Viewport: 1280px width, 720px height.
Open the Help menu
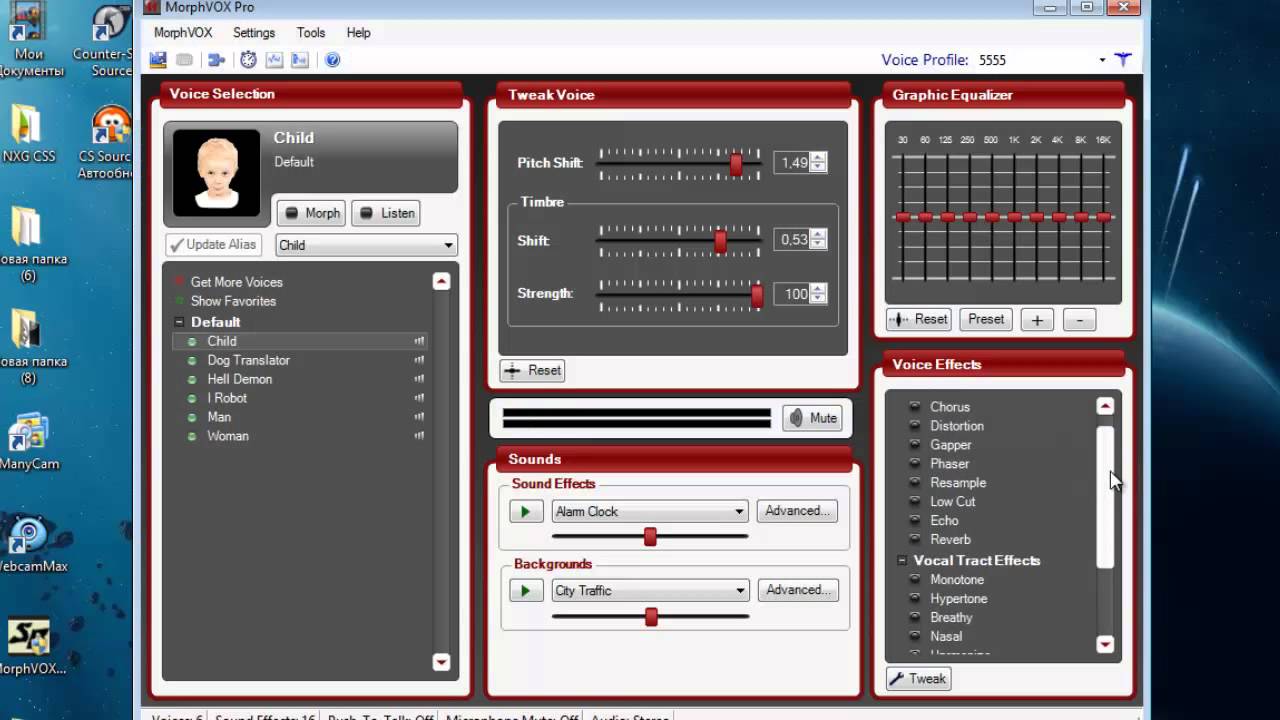pyautogui.click(x=358, y=33)
